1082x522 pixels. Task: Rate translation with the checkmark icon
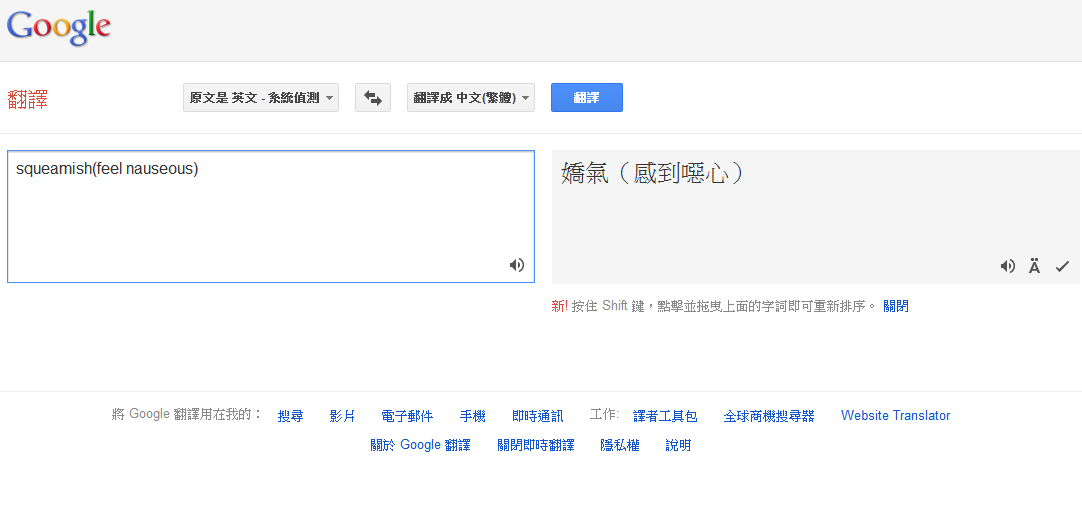(x=1061, y=267)
